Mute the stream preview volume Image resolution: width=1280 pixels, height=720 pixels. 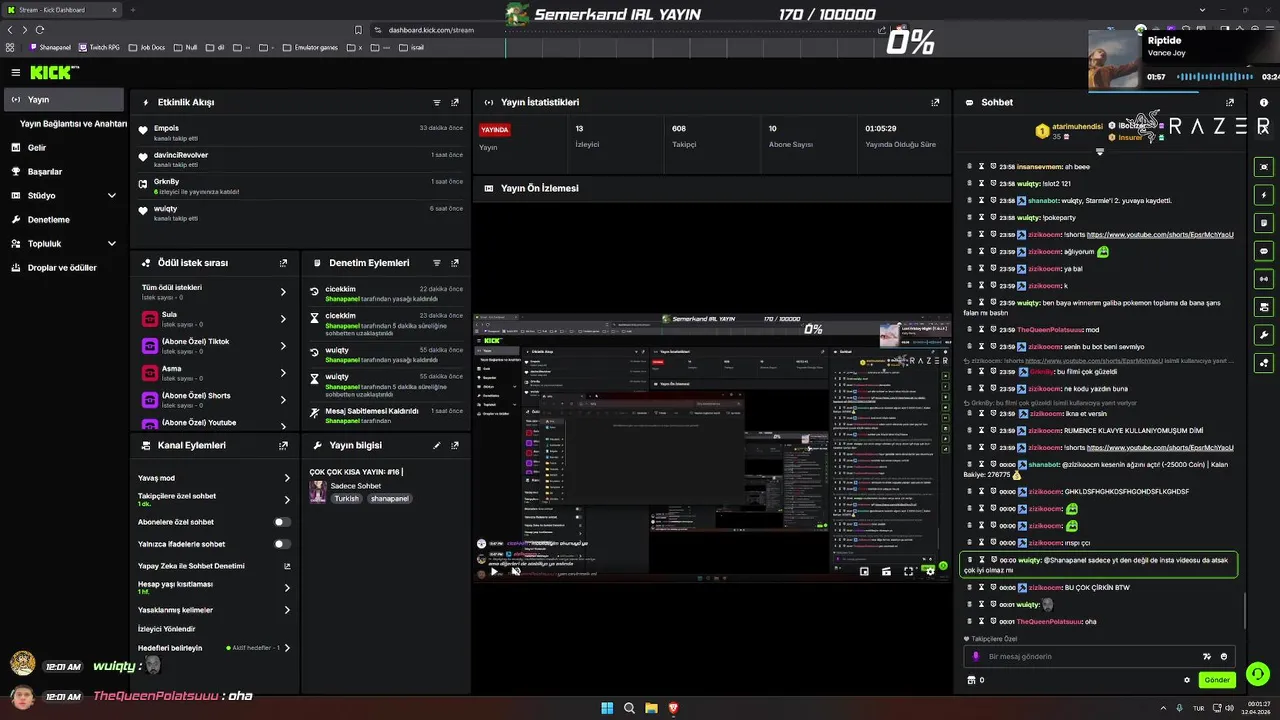(515, 571)
